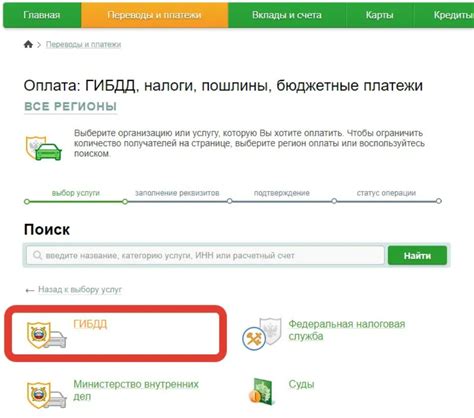474x418 pixels.
Task: Click the заполнение реквизитов step label
Action: [x=177, y=193]
